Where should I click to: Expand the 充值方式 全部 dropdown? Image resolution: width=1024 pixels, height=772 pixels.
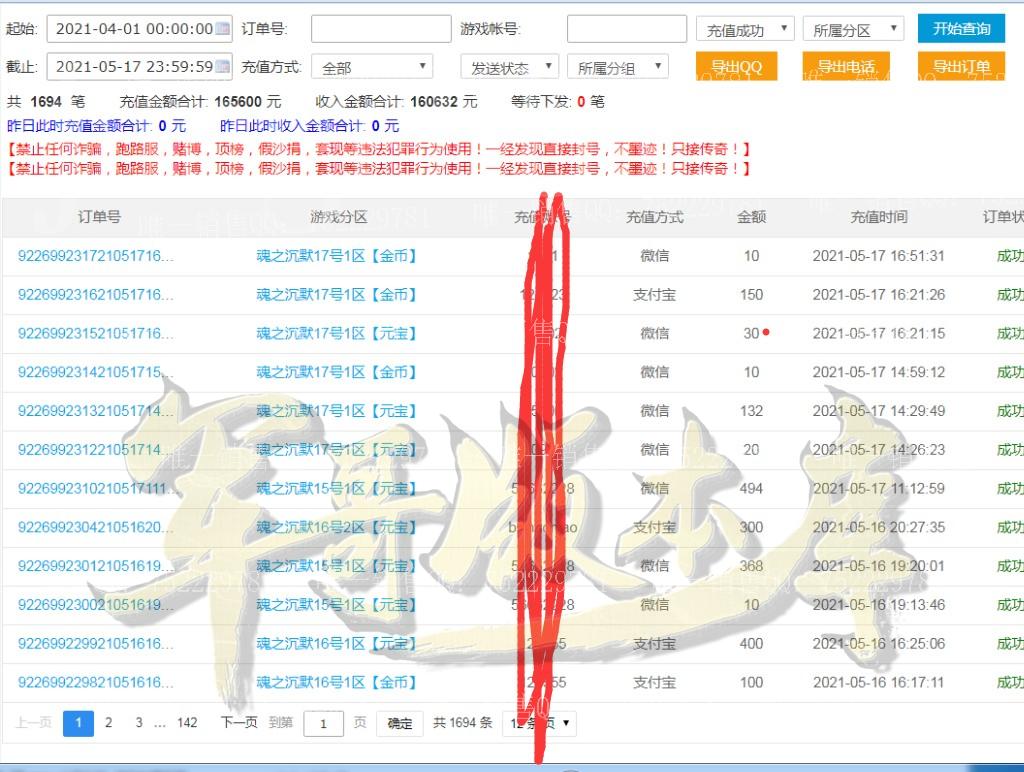(371, 67)
